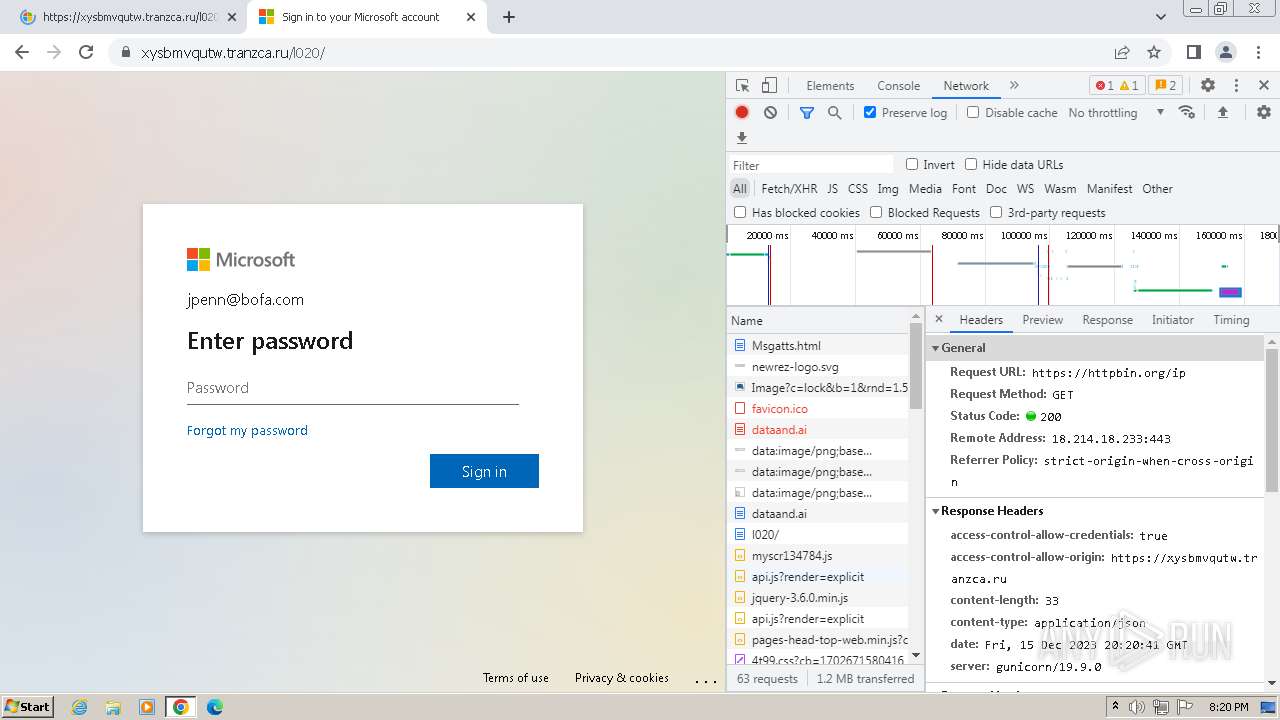
Task: Reload the current page
Action: 86,52
